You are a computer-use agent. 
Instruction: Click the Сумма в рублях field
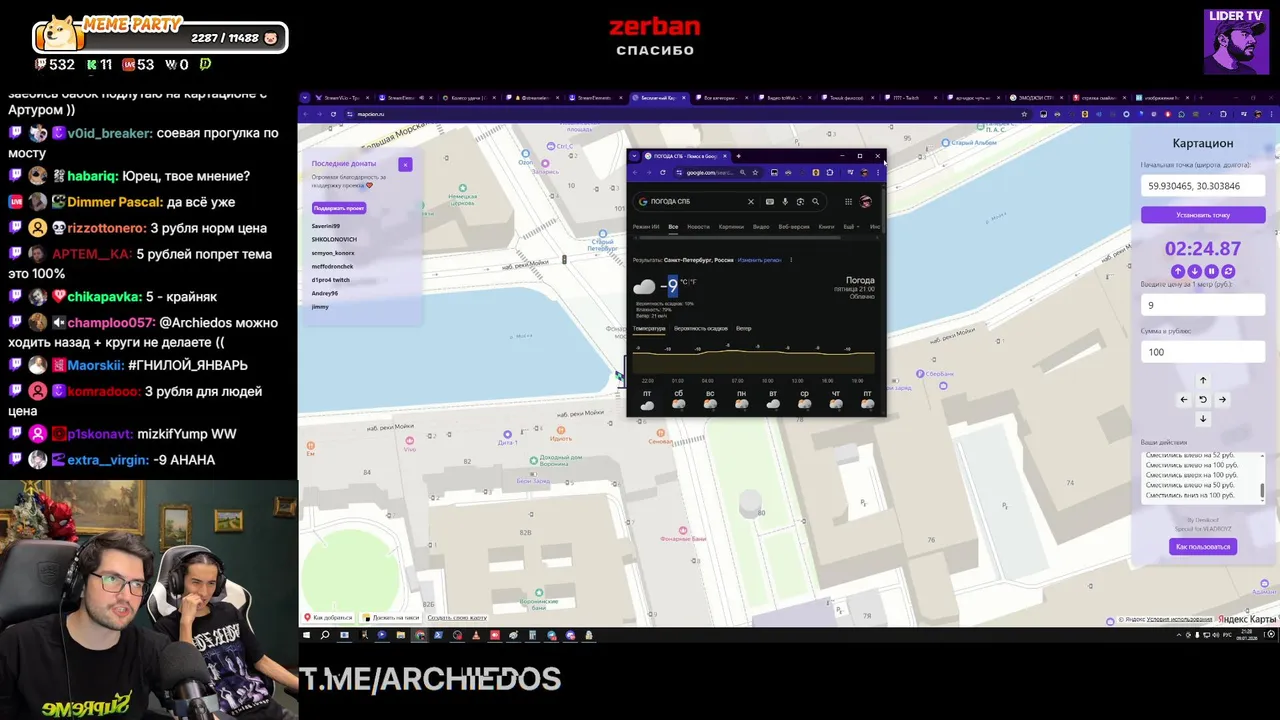tap(1203, 352)
